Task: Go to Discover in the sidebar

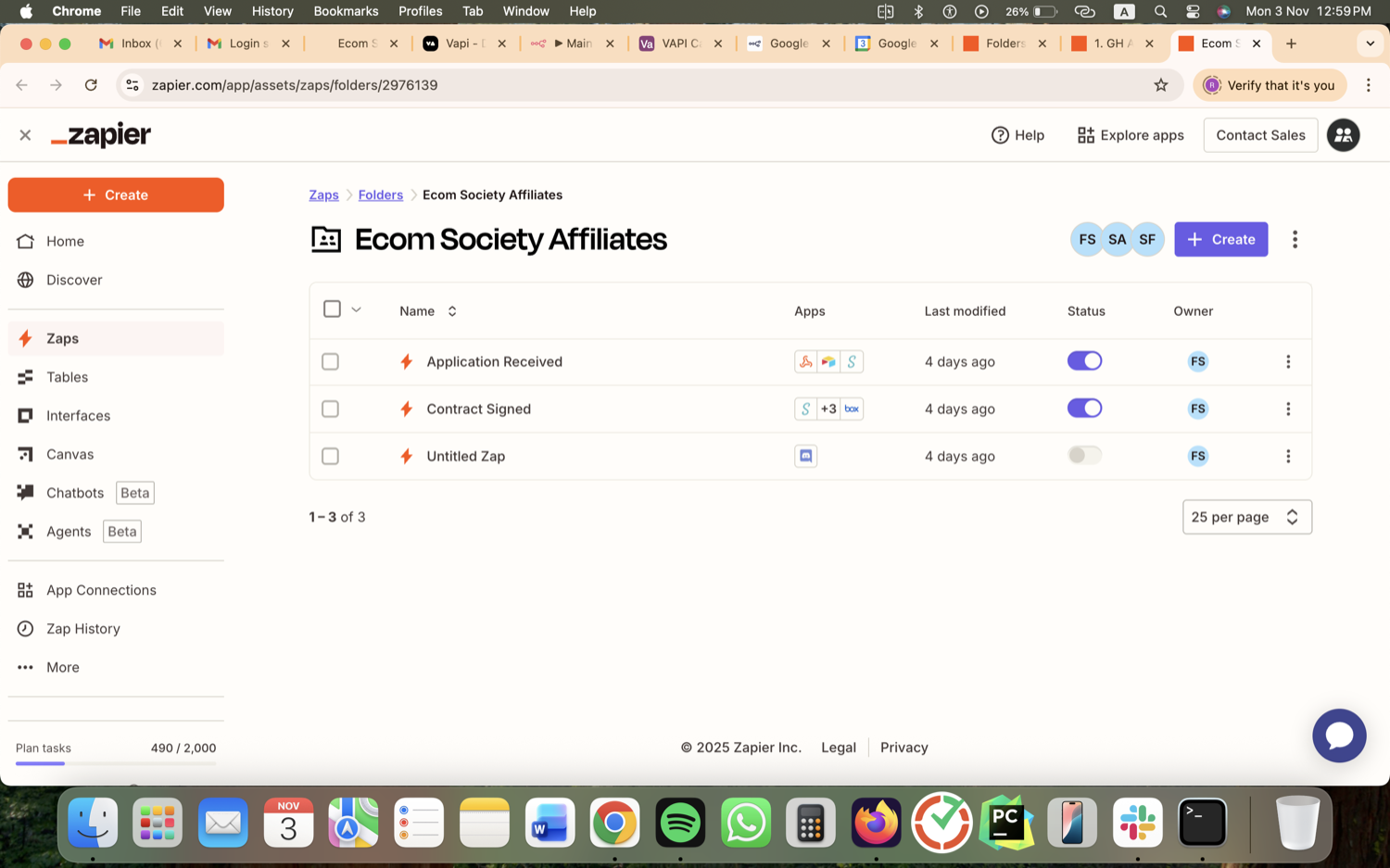Action: coord(116,280)
